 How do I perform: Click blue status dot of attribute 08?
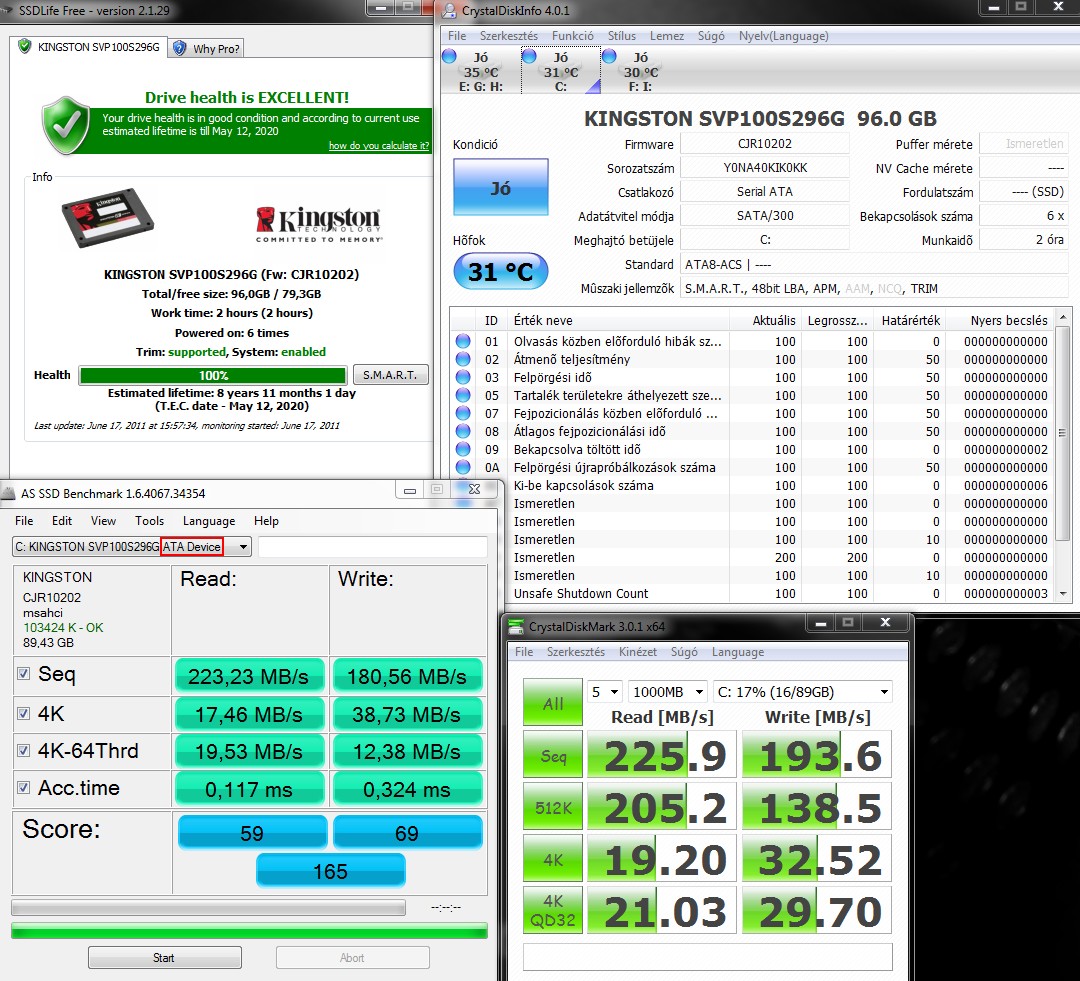coord(463,431)
